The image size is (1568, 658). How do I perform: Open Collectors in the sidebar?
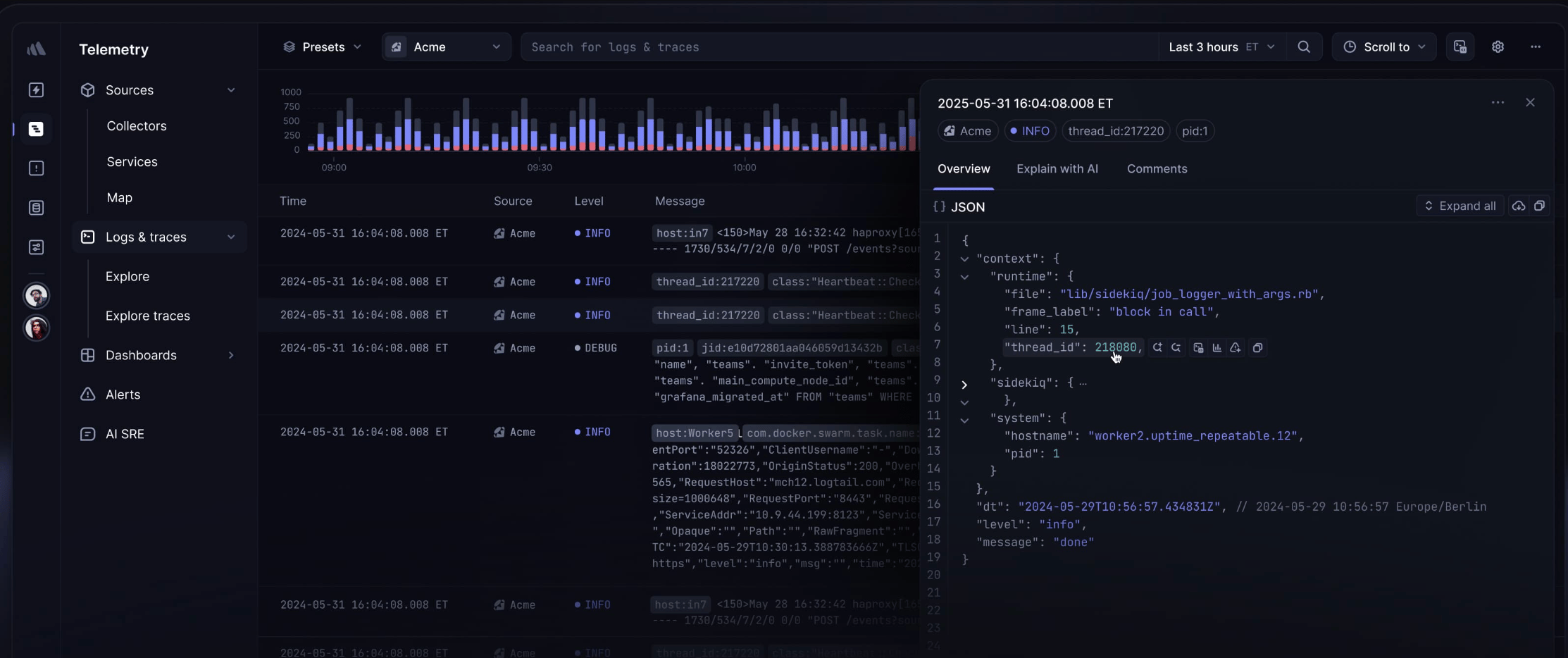click(x=137, y=126)
